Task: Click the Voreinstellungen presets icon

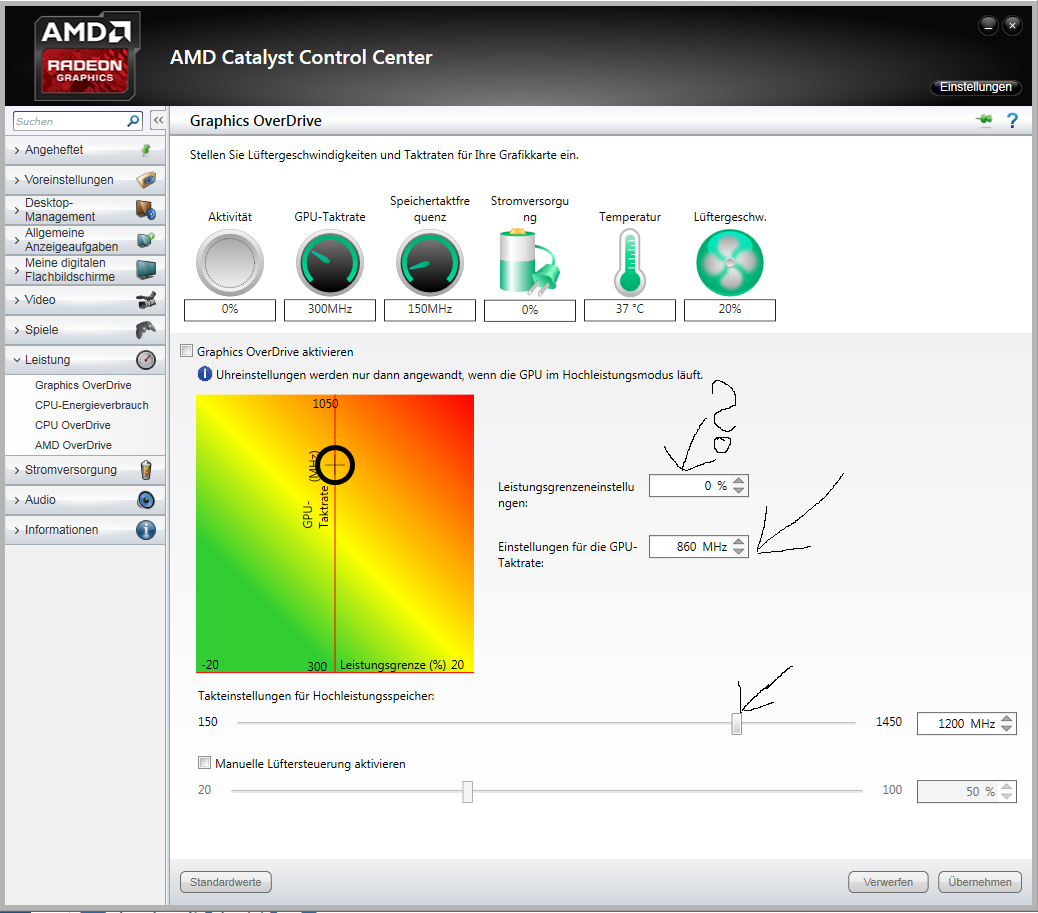Action: tap(146, 179)
